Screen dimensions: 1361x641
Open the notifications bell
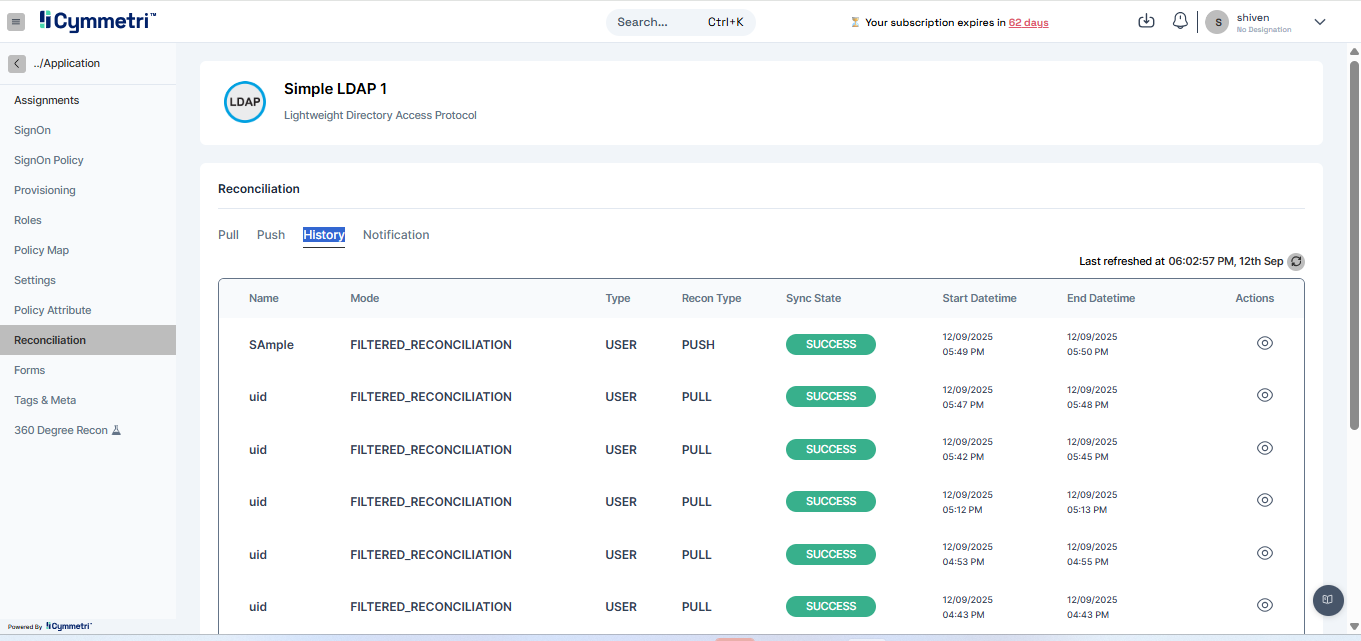click(1180, 21)
